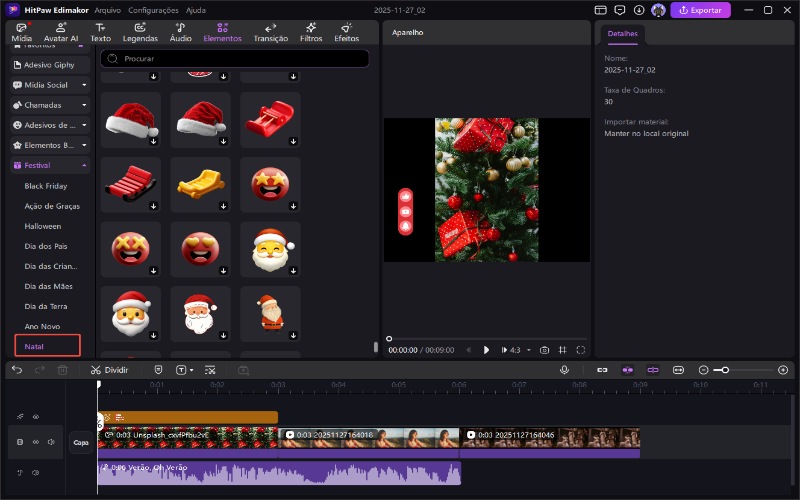The width and height of the screenshot is (800, 500).
Task: Open the Ajuda menu
Action: pyautogui.click(x=195, y=10)
